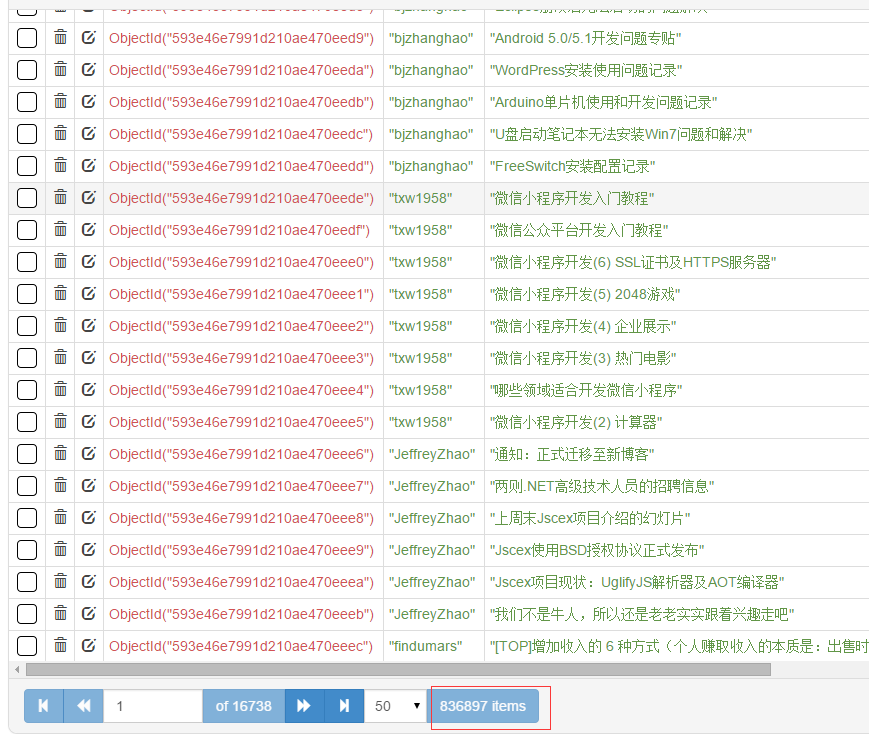Edit the row ObjectId ending eeeb

point(89,614)
